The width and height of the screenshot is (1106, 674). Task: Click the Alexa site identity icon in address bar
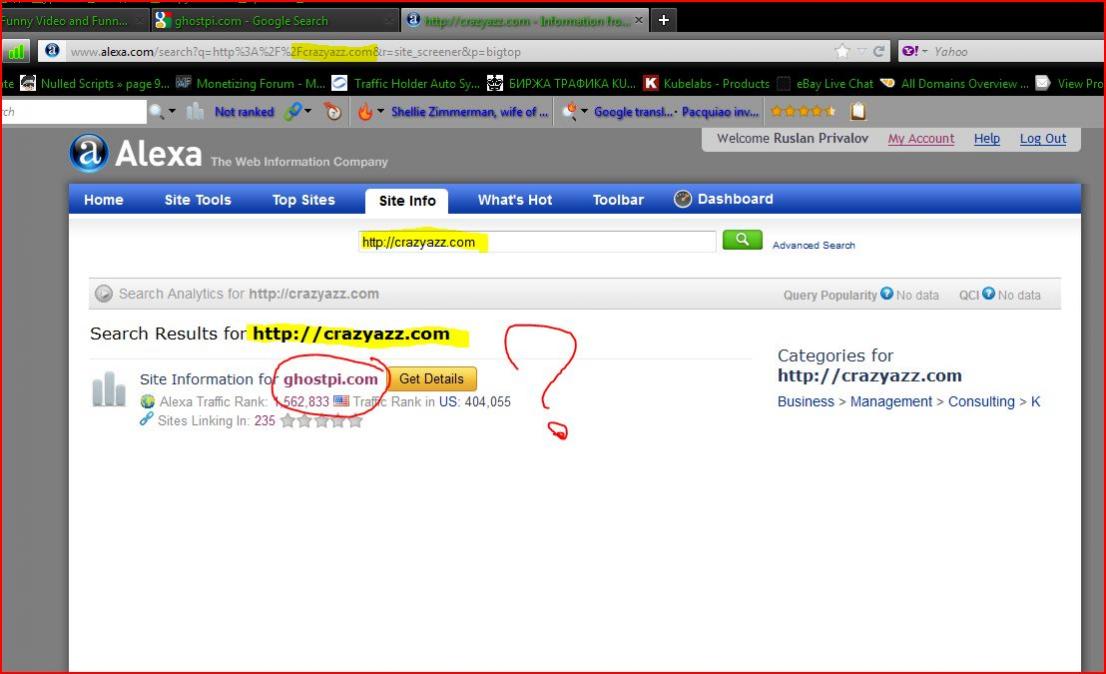(x=52, y=51)
